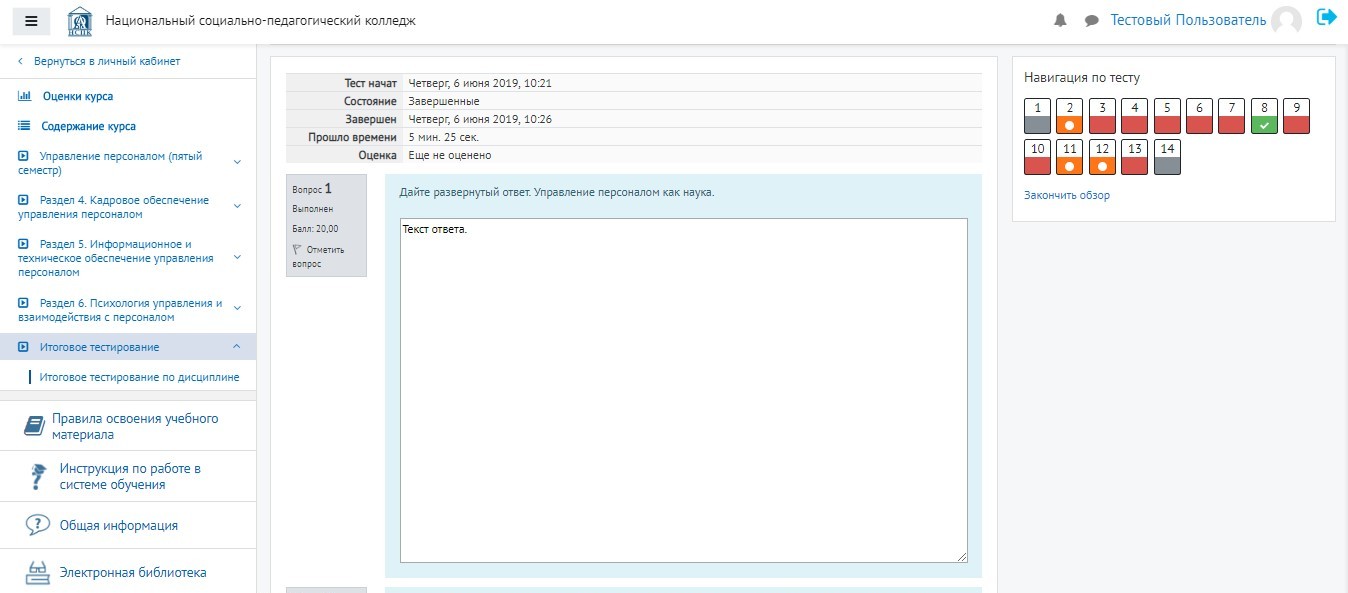Open notifications bell icon
1348x593 pixels.
tap(1060, 21)
